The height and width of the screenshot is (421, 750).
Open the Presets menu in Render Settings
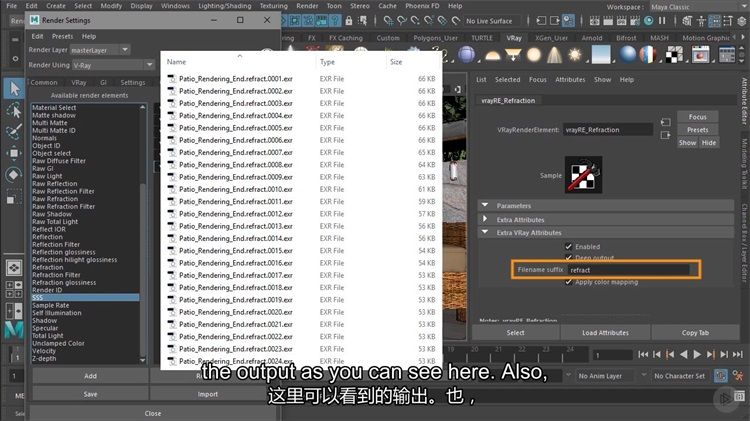63,36
